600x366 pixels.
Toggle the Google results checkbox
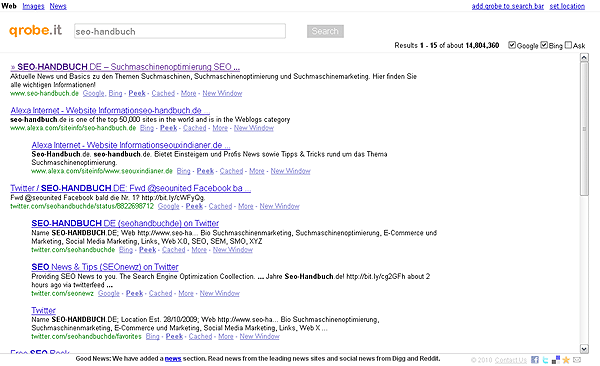click(x=512, y=45)
